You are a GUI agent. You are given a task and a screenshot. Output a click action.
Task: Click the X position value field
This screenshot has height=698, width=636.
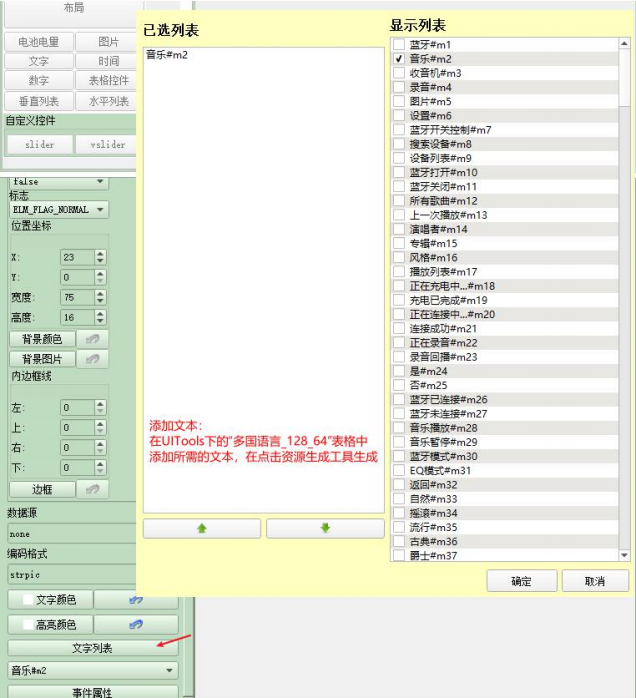pos(77,257)
